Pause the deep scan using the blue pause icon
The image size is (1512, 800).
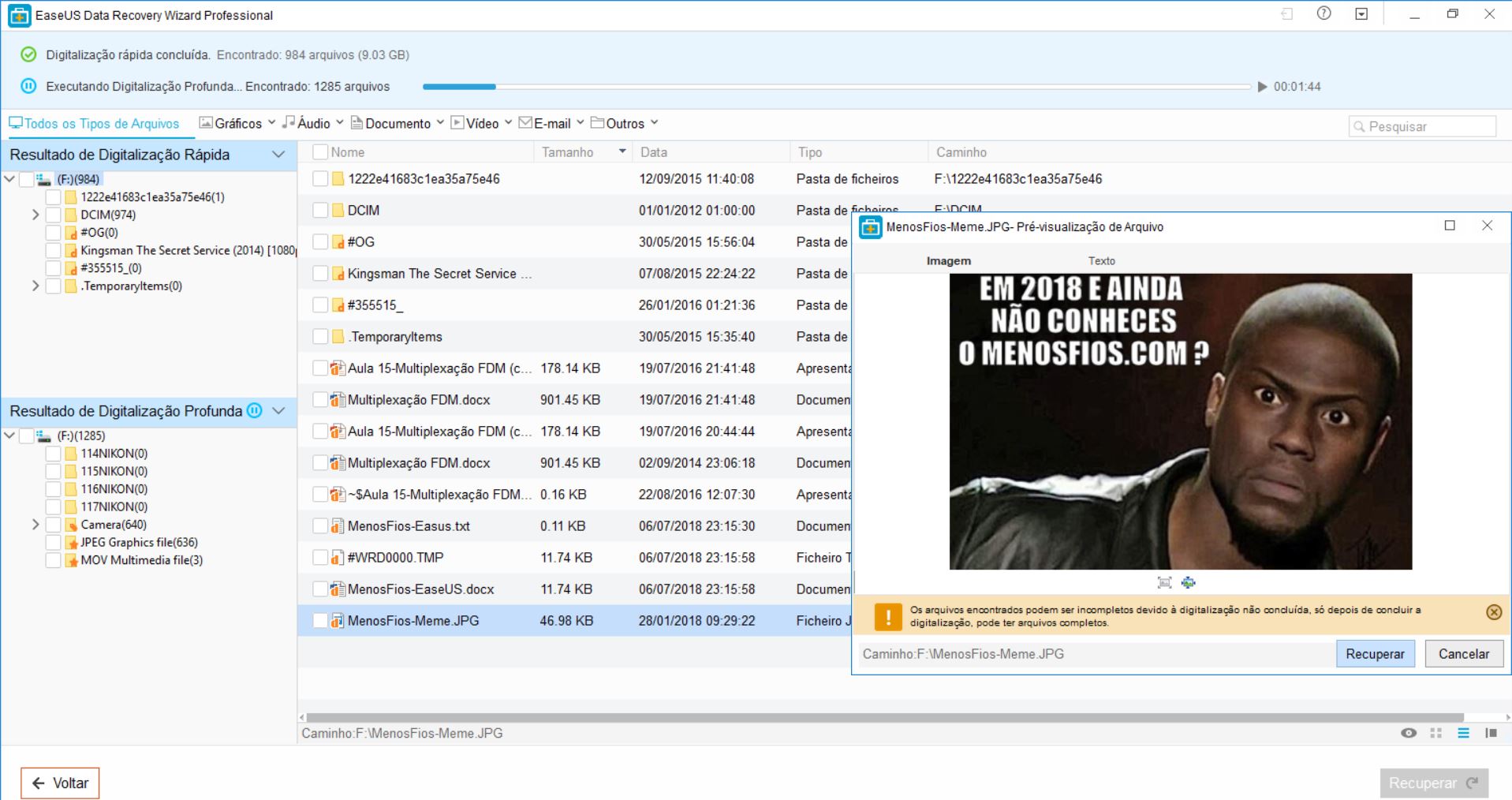(x=28, y=86)
